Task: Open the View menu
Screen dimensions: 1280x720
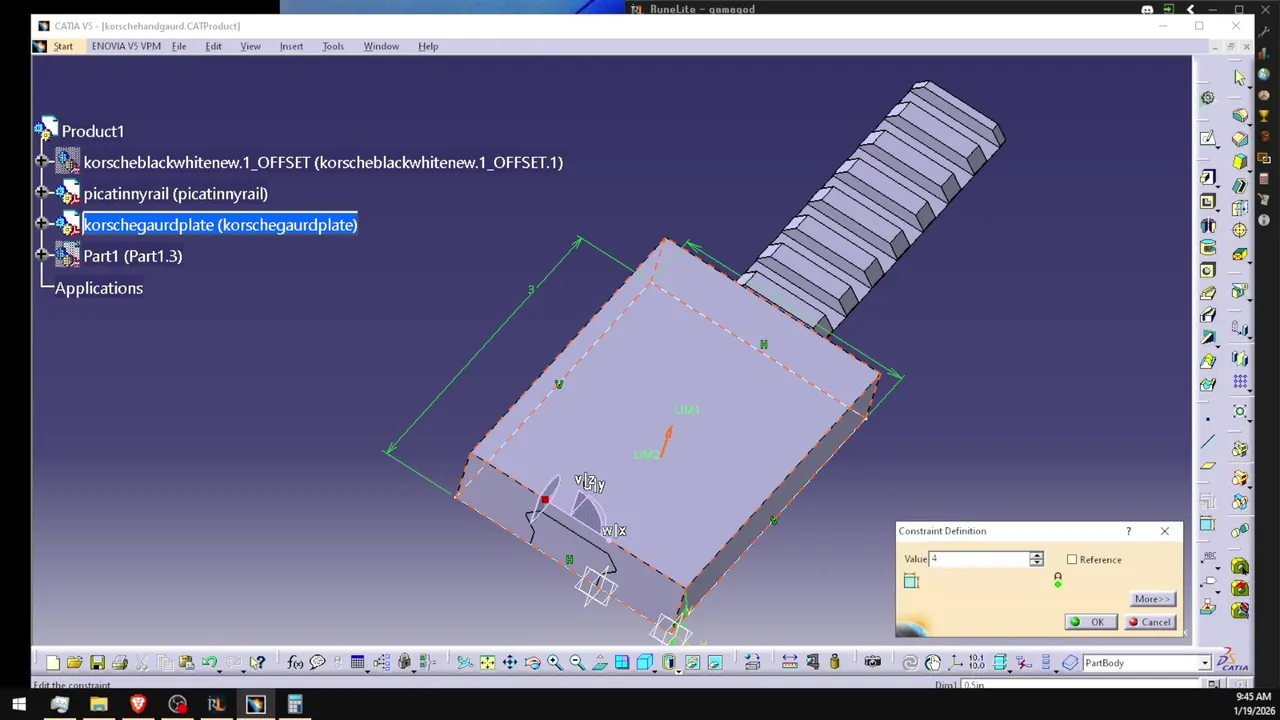Action: (x=250, y=46)
